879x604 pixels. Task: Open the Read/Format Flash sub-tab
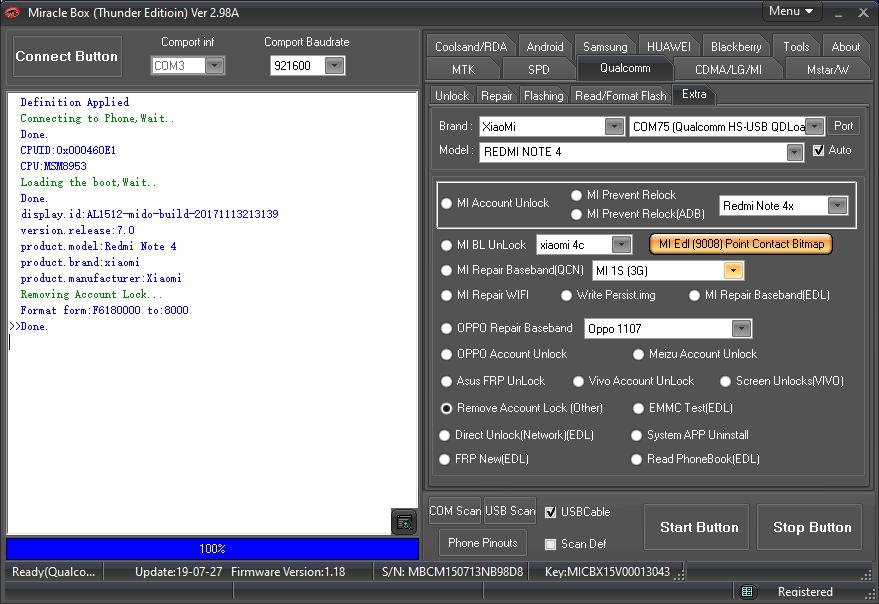(x=621, y=96)
